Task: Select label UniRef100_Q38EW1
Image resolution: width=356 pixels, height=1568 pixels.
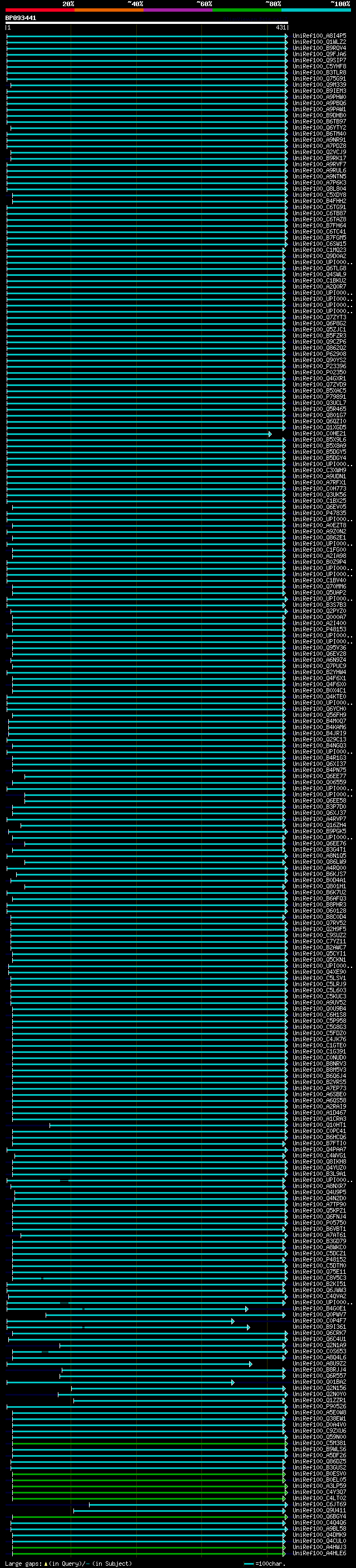Action: point(319,1419)
